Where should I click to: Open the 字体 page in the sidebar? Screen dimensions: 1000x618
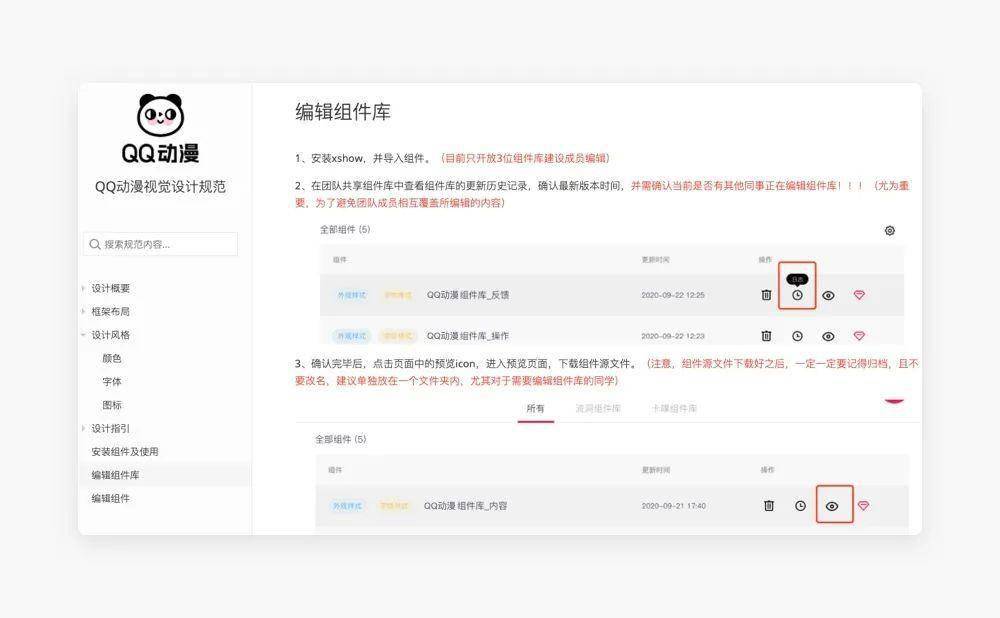tap(112, 381)
